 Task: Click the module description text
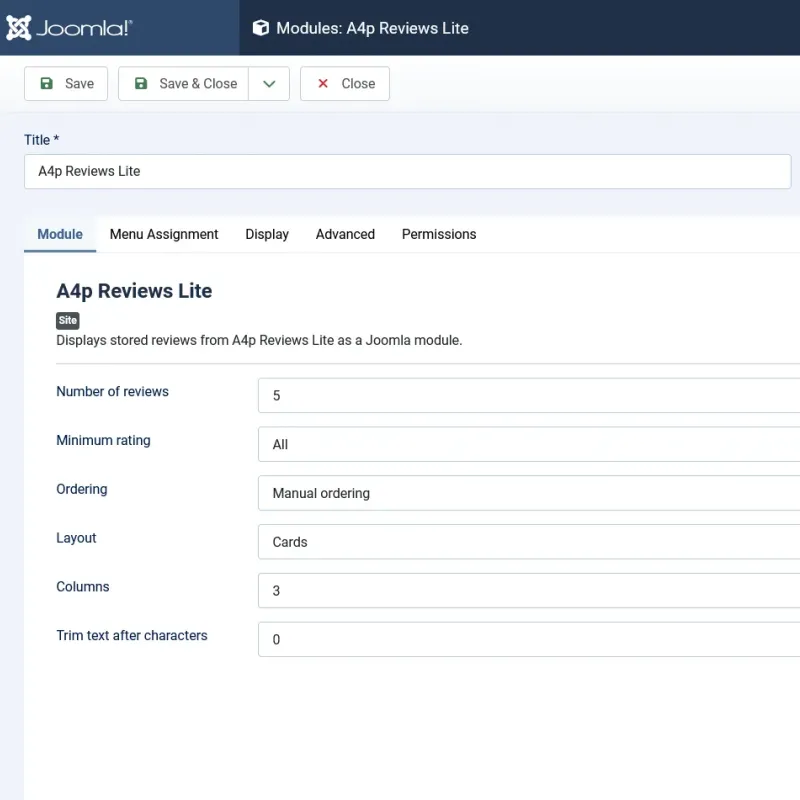(259, 340)
